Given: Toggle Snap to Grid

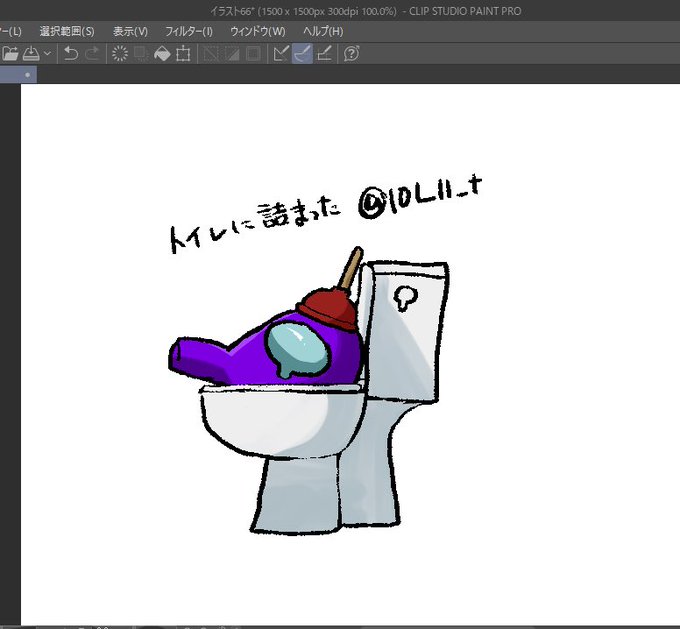Looking at the screenshot, I should pyautogui.click(x=324, y=54).
